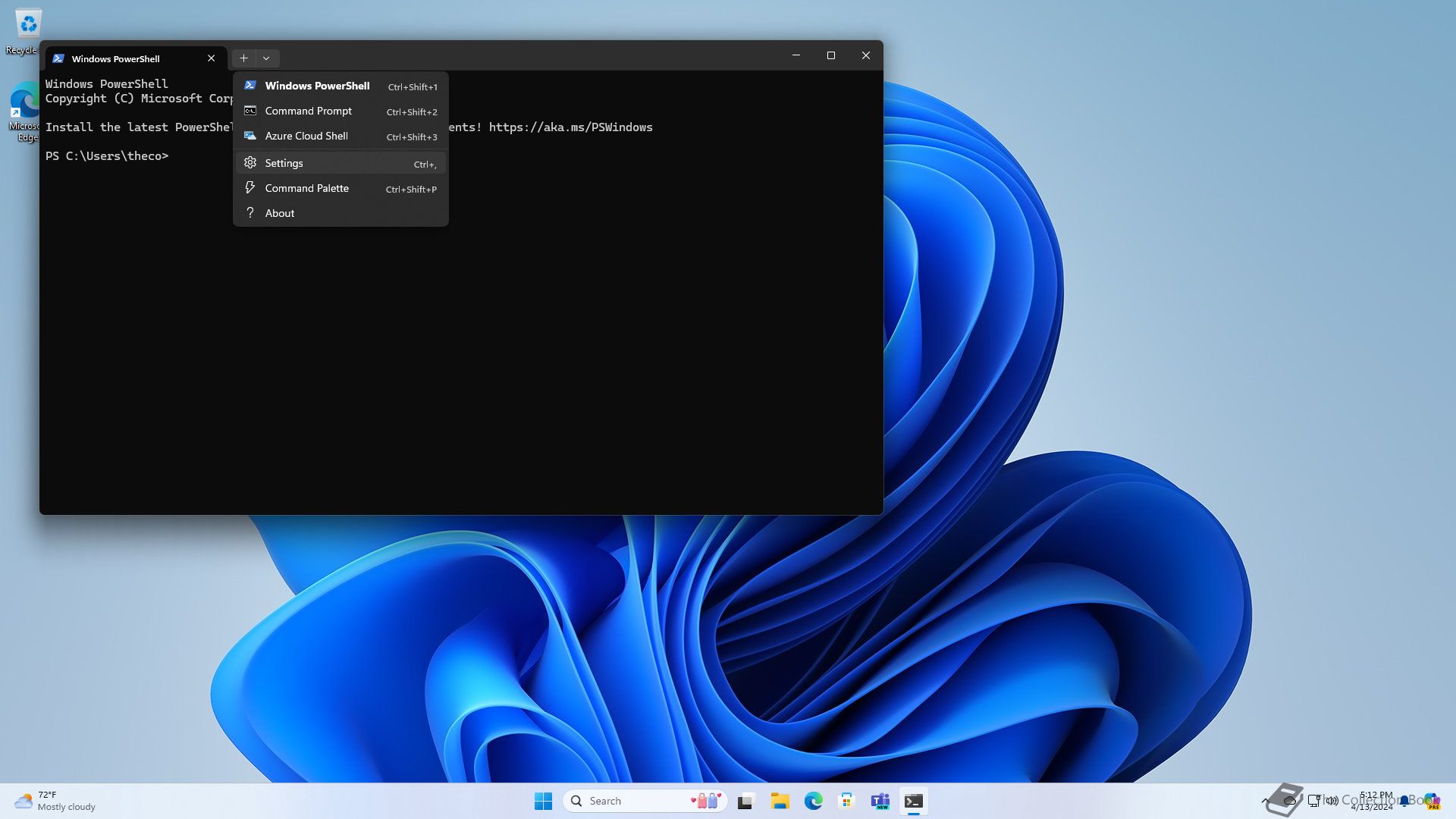The height and width of the screenshot is (819, 1456).
Task: Close the Windows PowerShell tab
Action: [211, 58]
